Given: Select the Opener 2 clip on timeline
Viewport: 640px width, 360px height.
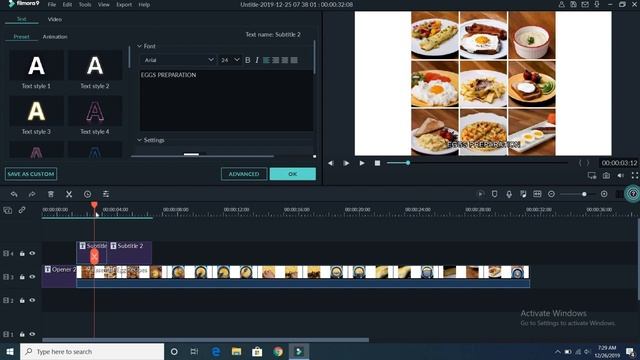Looking at the screenshot, I should pos(59,276).
